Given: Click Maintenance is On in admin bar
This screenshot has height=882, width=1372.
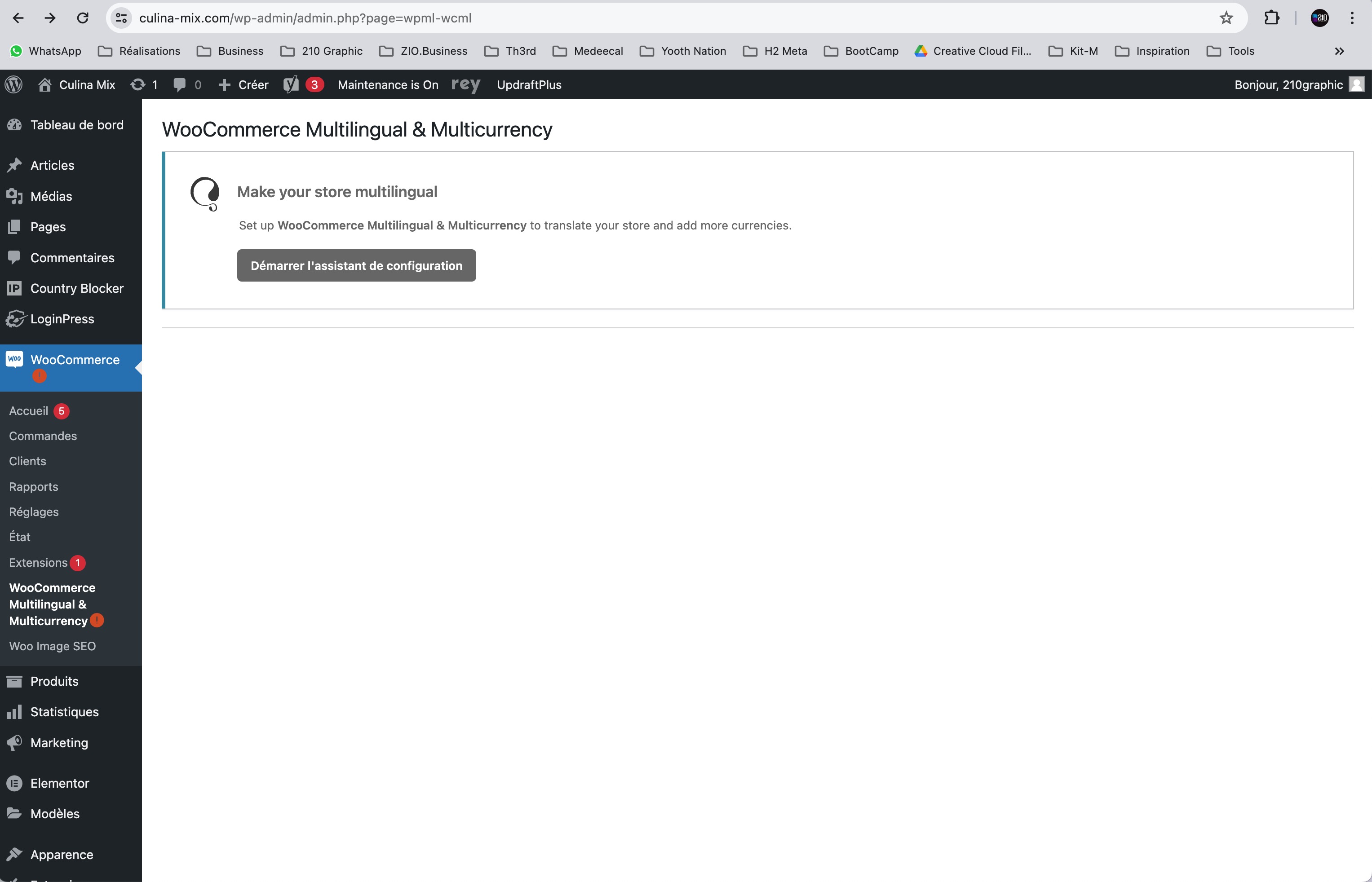Looking at the screenshot, I should tap(388, 85).
